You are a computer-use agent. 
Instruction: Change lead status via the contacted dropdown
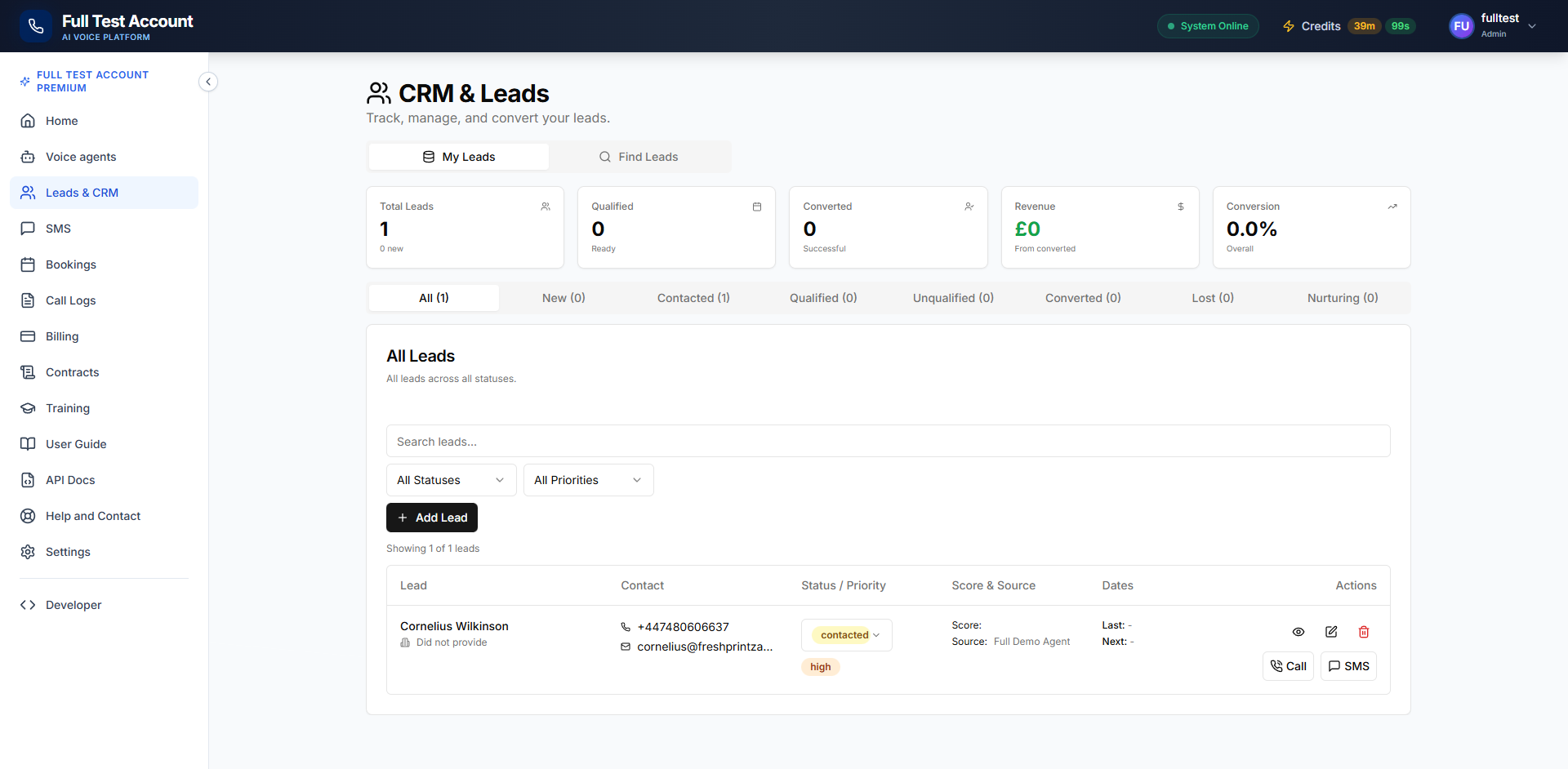846,634
